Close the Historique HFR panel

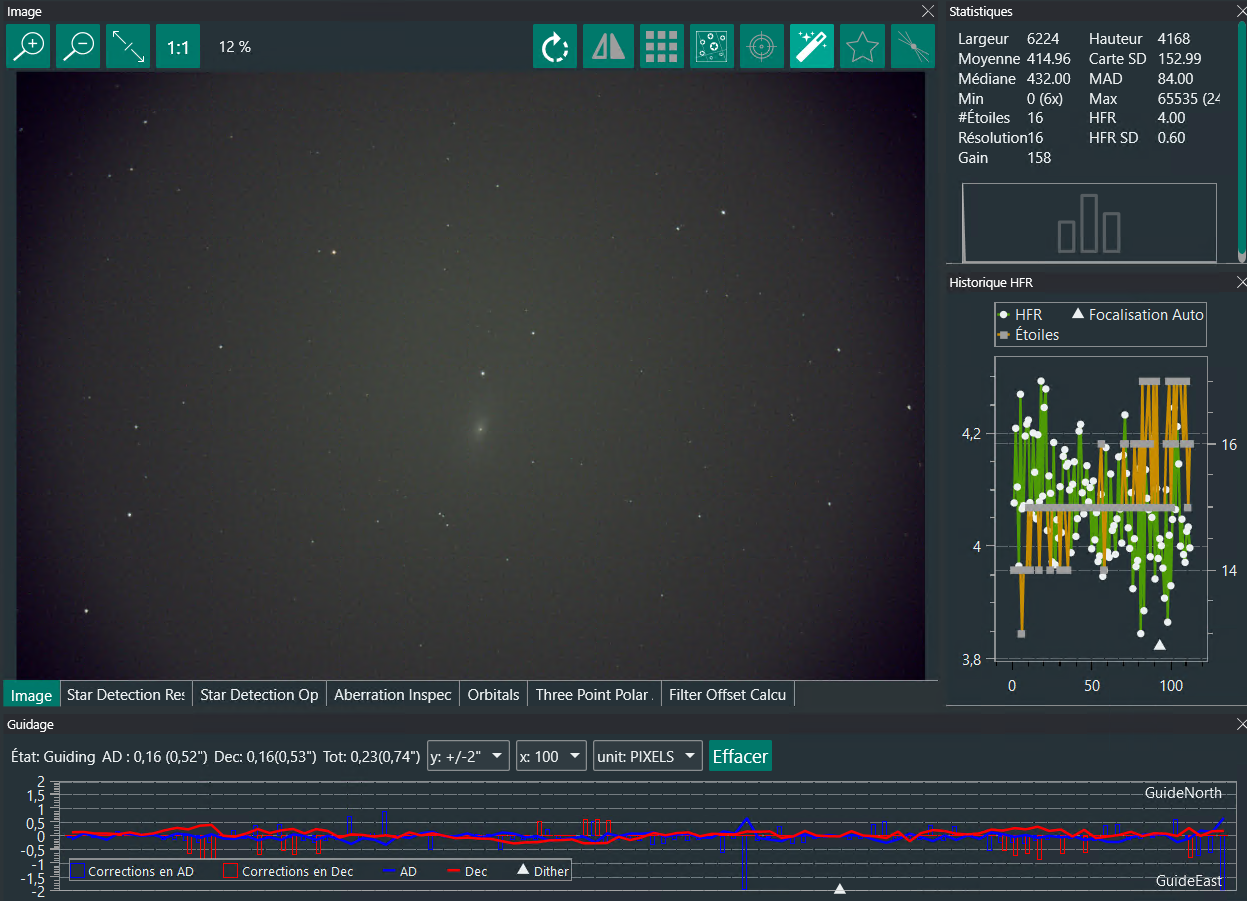[x=1242, y=283]
